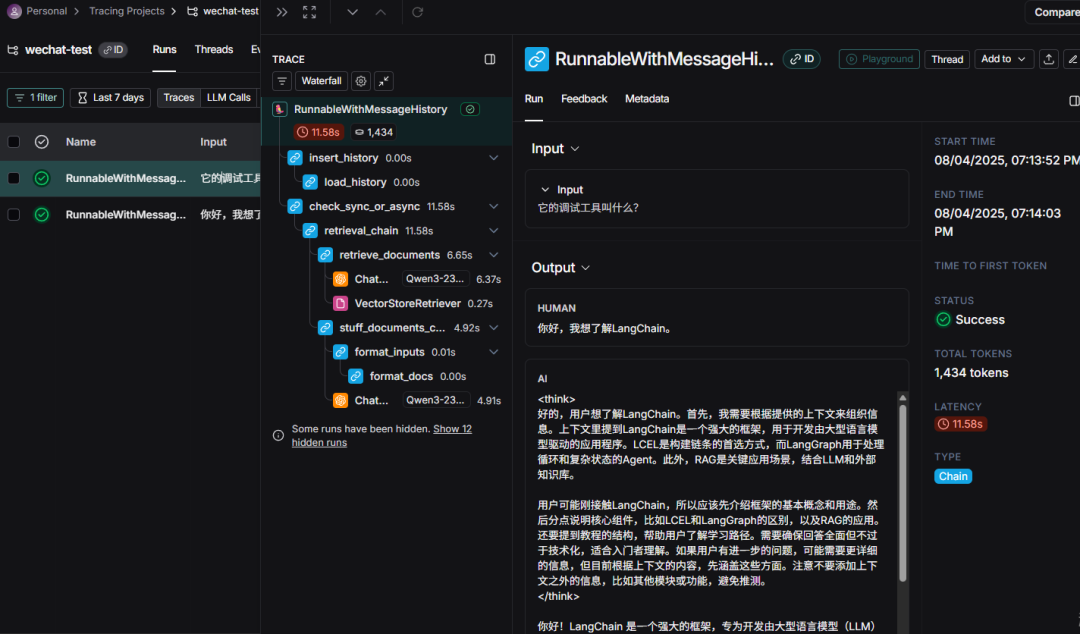Click the Compare button
This screenshot has height=634, width=1080.
coord(1054,12)
